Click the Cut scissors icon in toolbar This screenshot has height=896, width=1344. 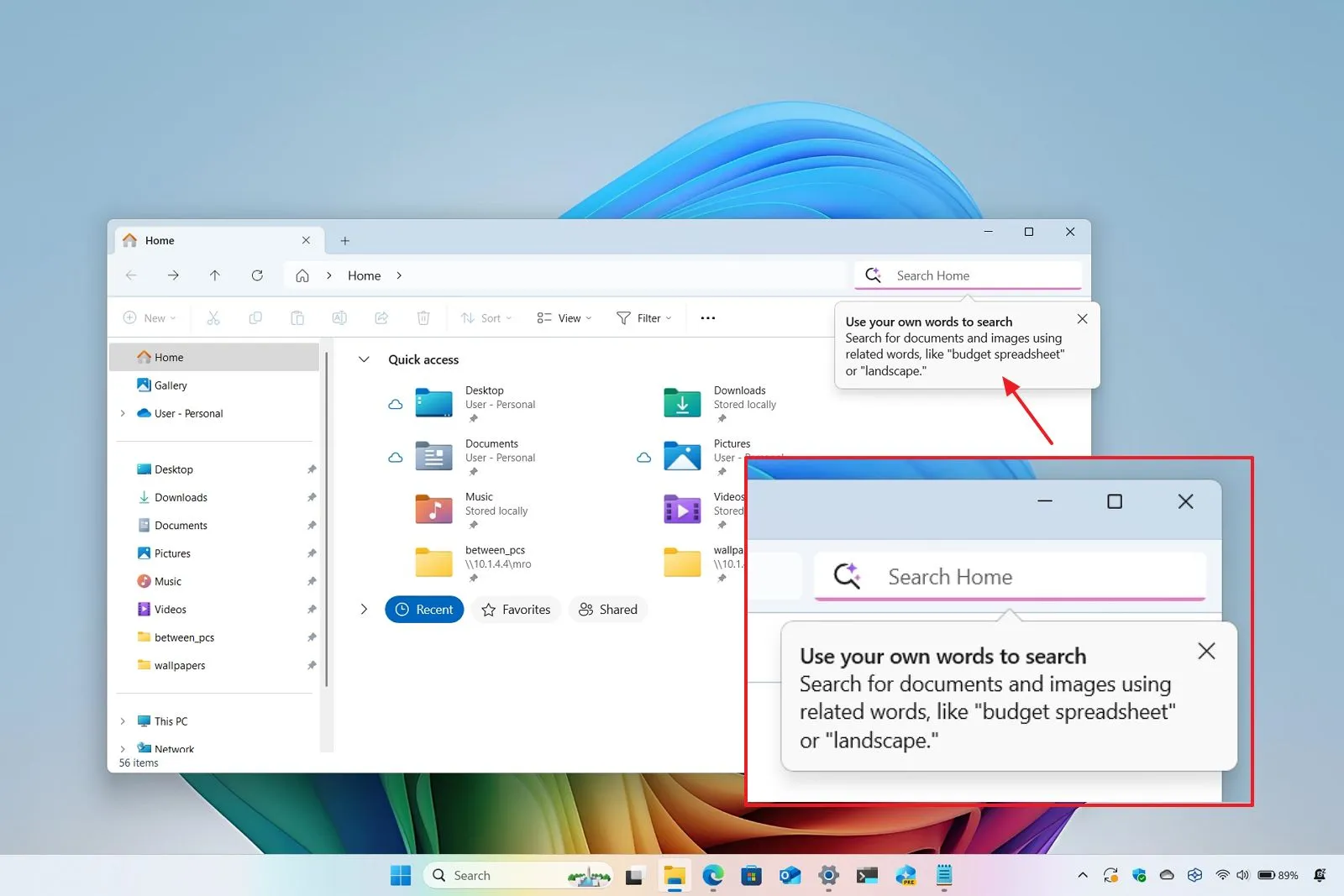213,318
